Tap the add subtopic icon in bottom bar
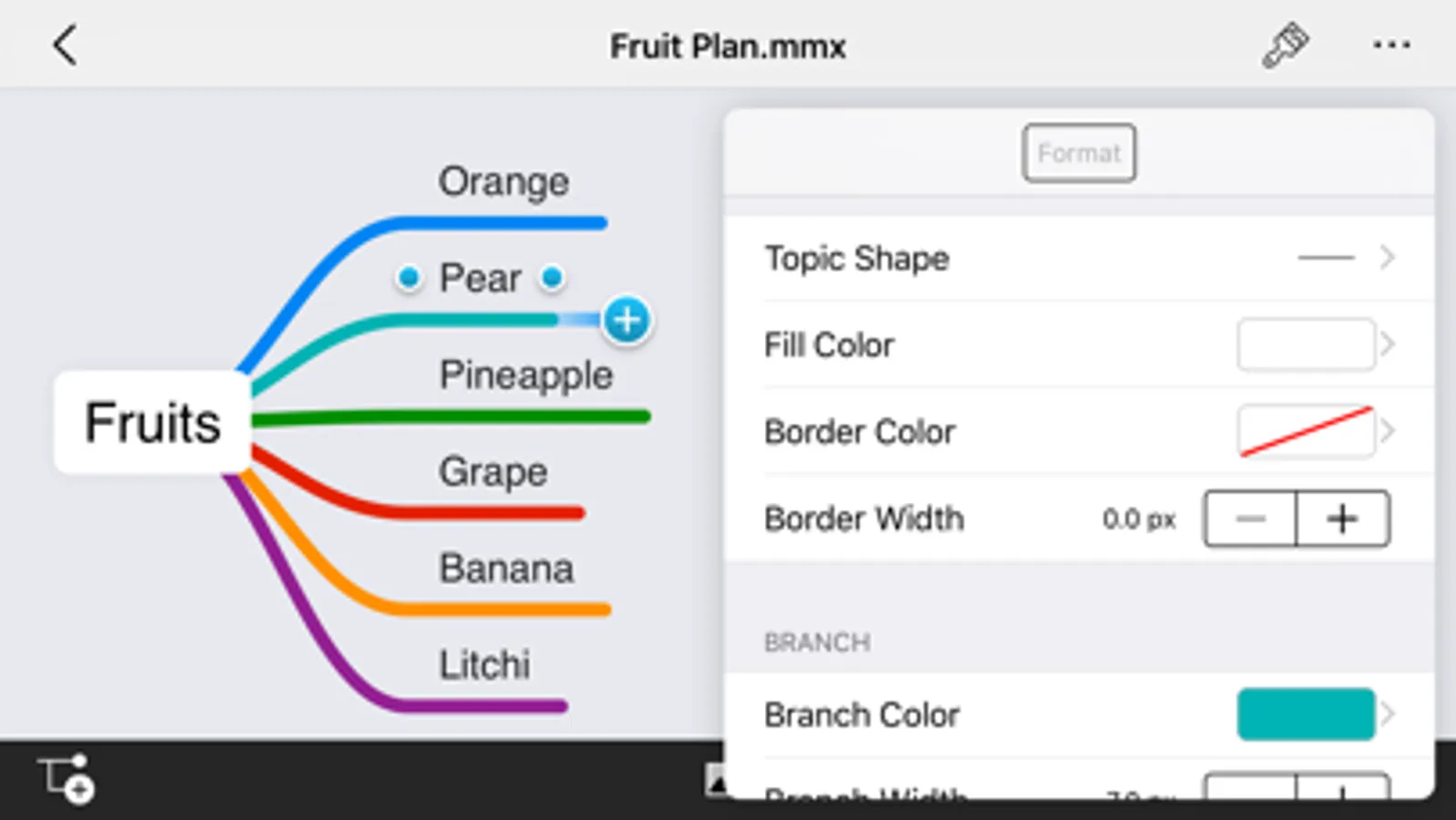1456x820 pixels. [x=66, y=780]
